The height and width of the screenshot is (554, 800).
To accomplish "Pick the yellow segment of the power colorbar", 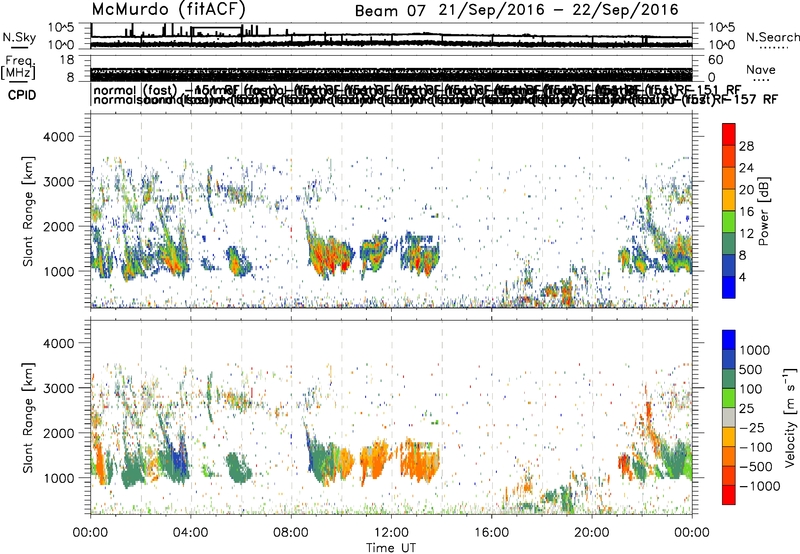I will (x=729, y=200).
